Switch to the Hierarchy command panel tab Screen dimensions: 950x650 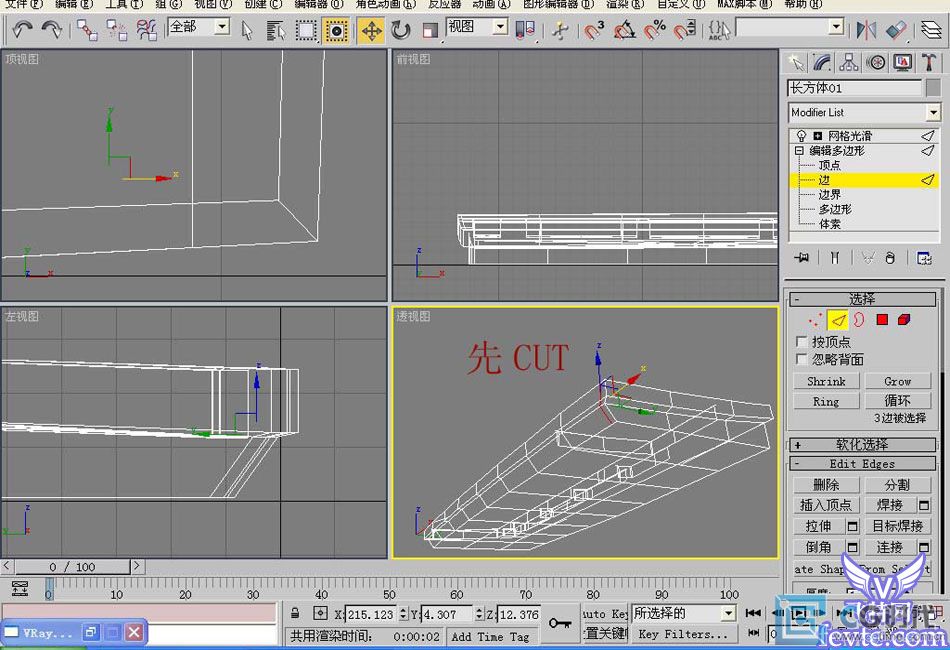(x=849, y=62)
